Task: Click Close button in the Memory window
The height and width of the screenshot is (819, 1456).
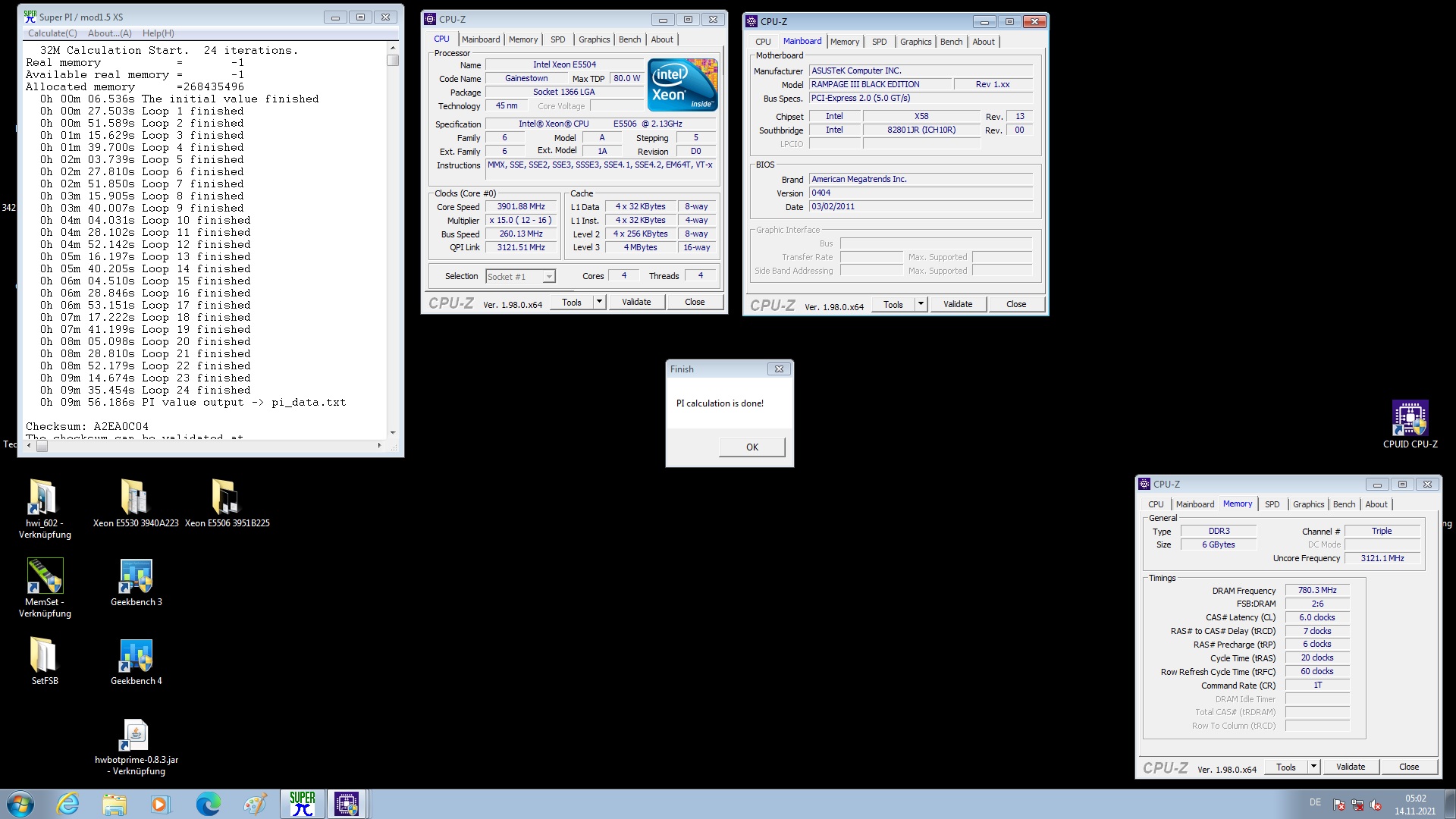Action: pos(1409,767)
